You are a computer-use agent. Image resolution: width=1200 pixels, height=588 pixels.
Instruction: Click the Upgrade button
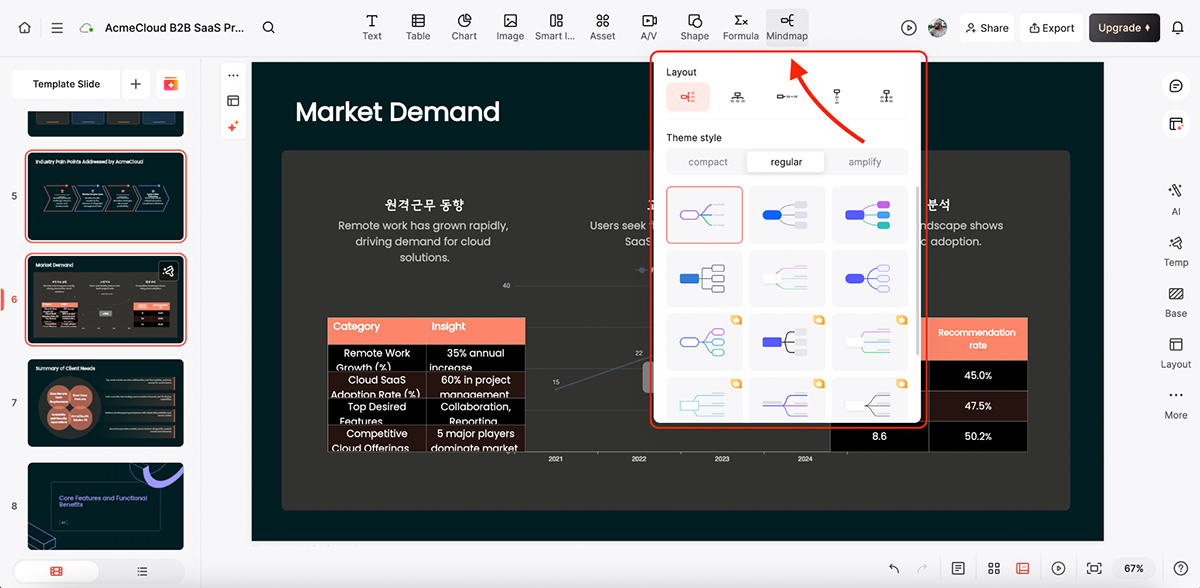pyautogui.click(x=1124, y=28)
